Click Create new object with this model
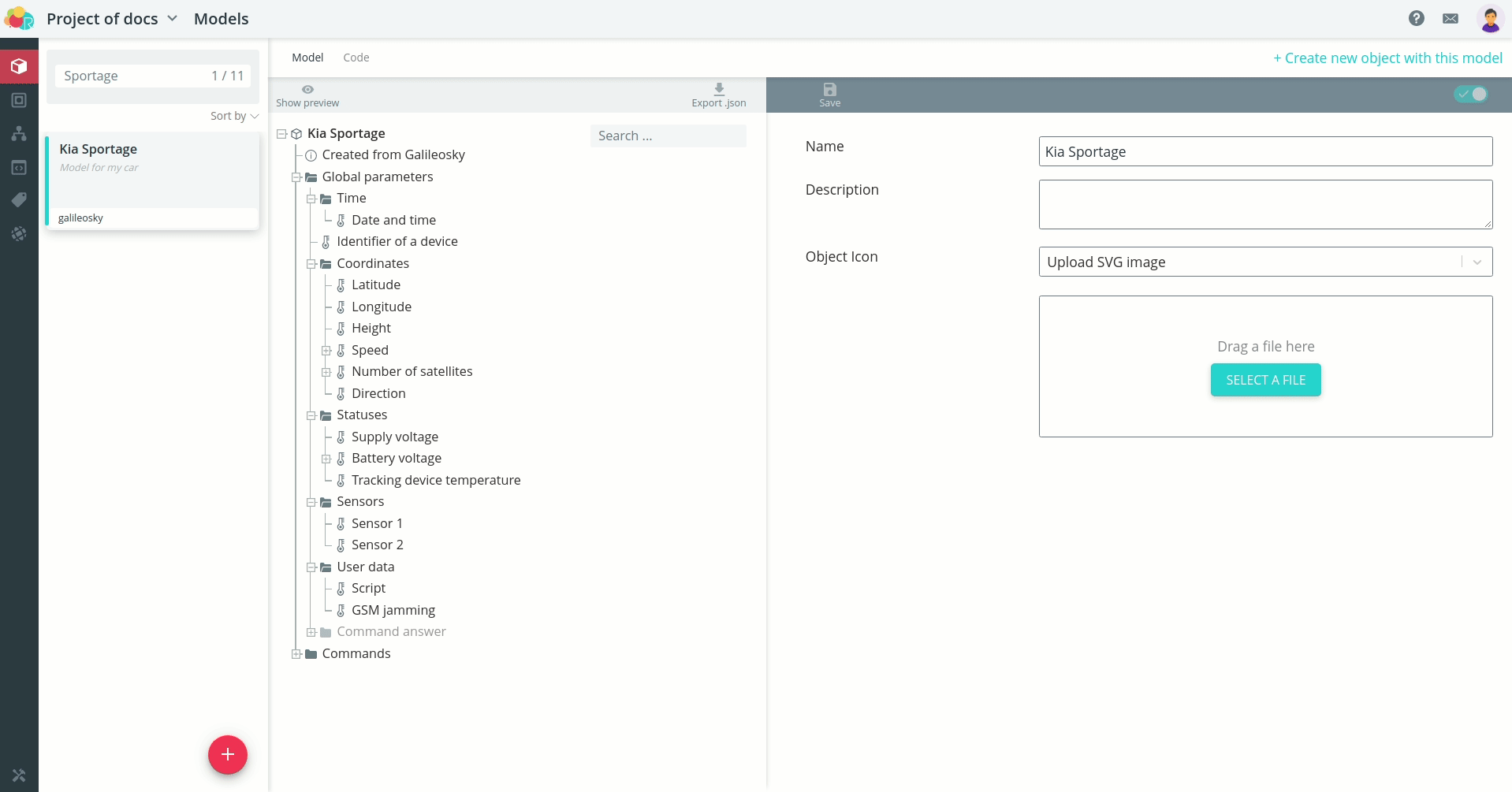1512x792 pixels. [1387, 58]
